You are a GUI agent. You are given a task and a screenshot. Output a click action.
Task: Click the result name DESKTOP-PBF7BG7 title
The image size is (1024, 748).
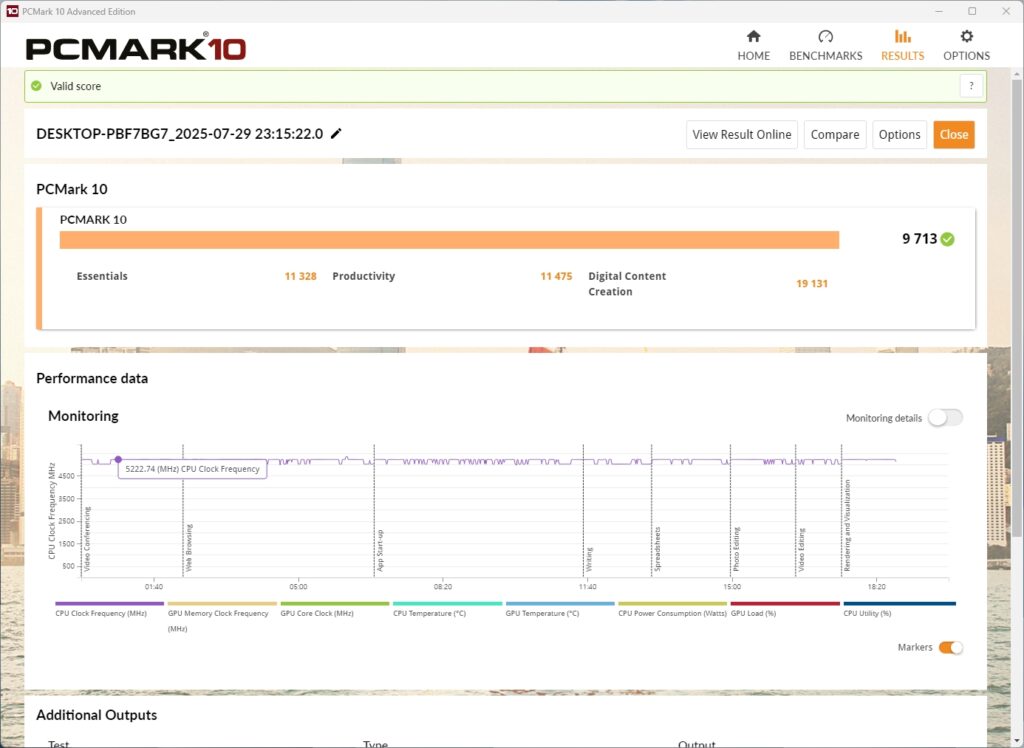(x=180, y=134)
